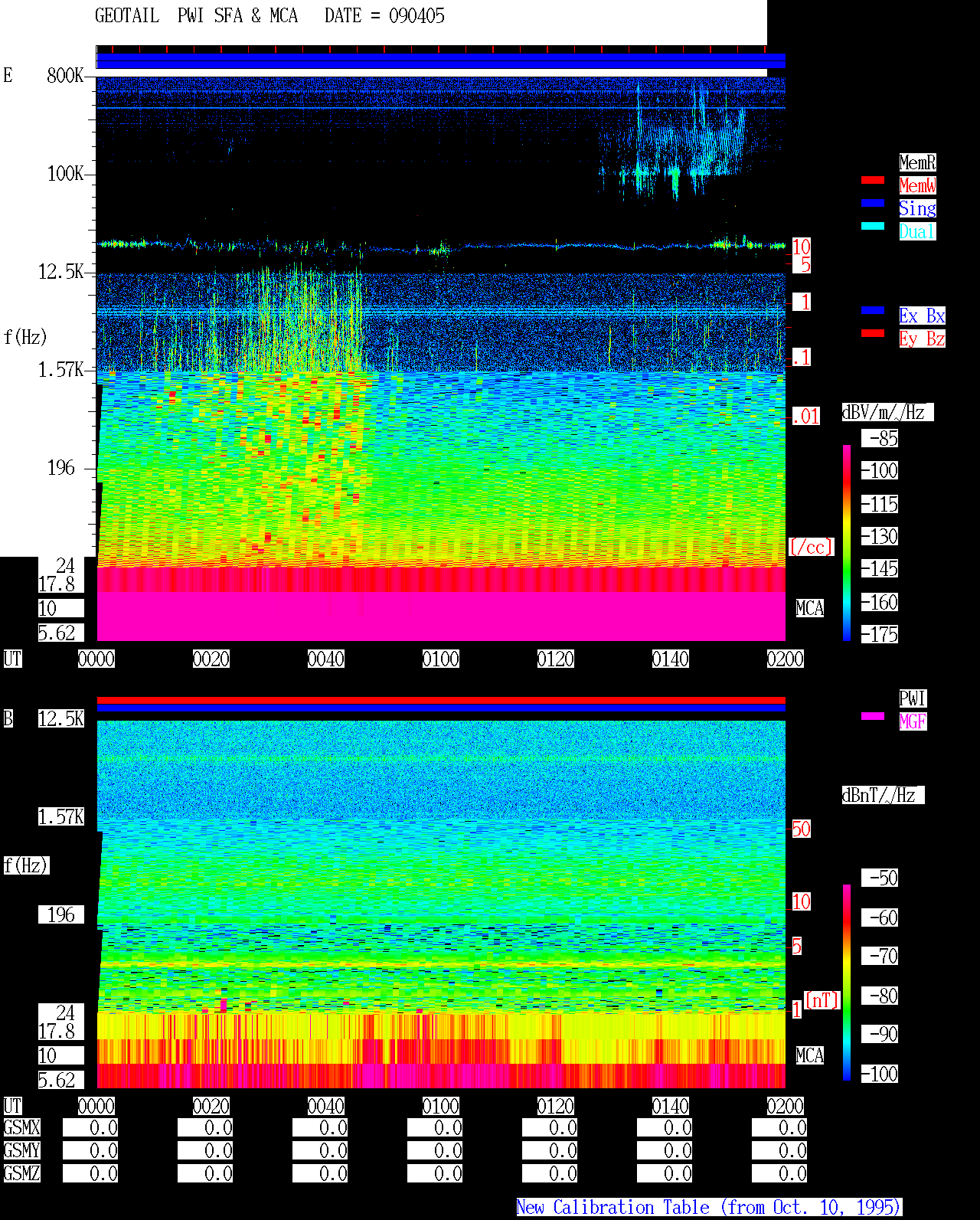The width and height of the screenshot is (980, 1220).
Task: Click the red [/cc] density unit label
Action: tap(811, 547)
